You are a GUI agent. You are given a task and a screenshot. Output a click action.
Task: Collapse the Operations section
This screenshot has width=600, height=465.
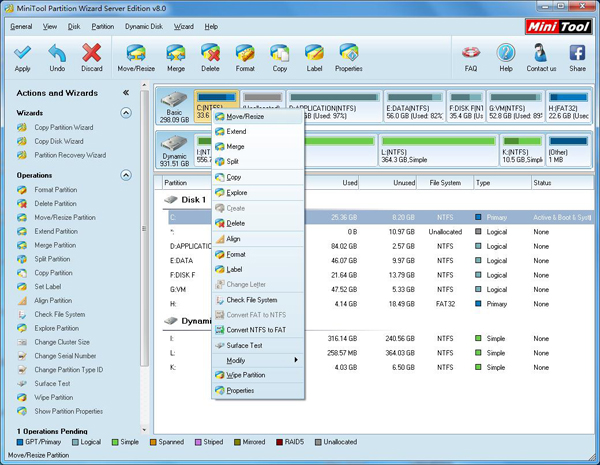126,175
